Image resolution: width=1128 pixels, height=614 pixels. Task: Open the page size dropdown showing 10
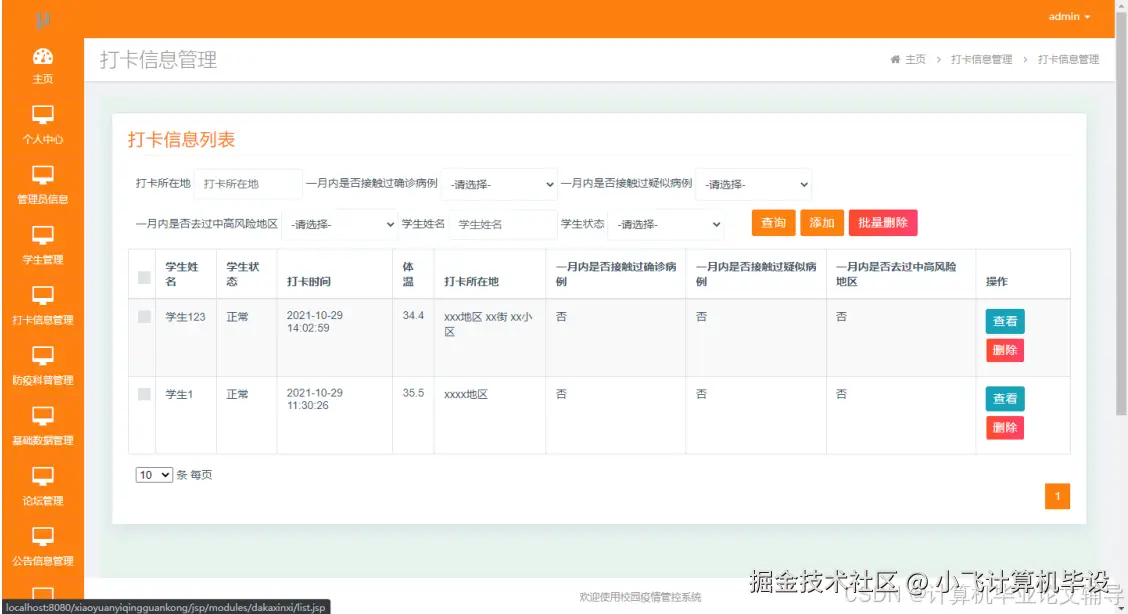[153, 474]
